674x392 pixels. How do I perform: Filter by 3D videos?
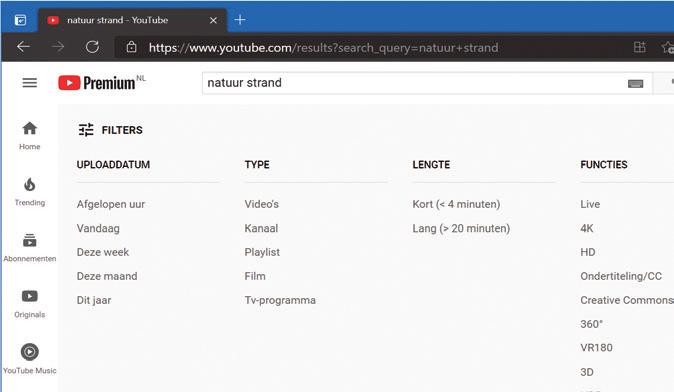click(x=587, y=372)
